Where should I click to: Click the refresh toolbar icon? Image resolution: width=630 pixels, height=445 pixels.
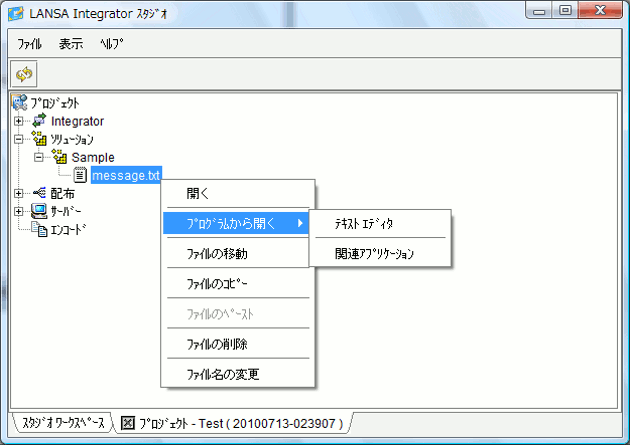[24, 74]
